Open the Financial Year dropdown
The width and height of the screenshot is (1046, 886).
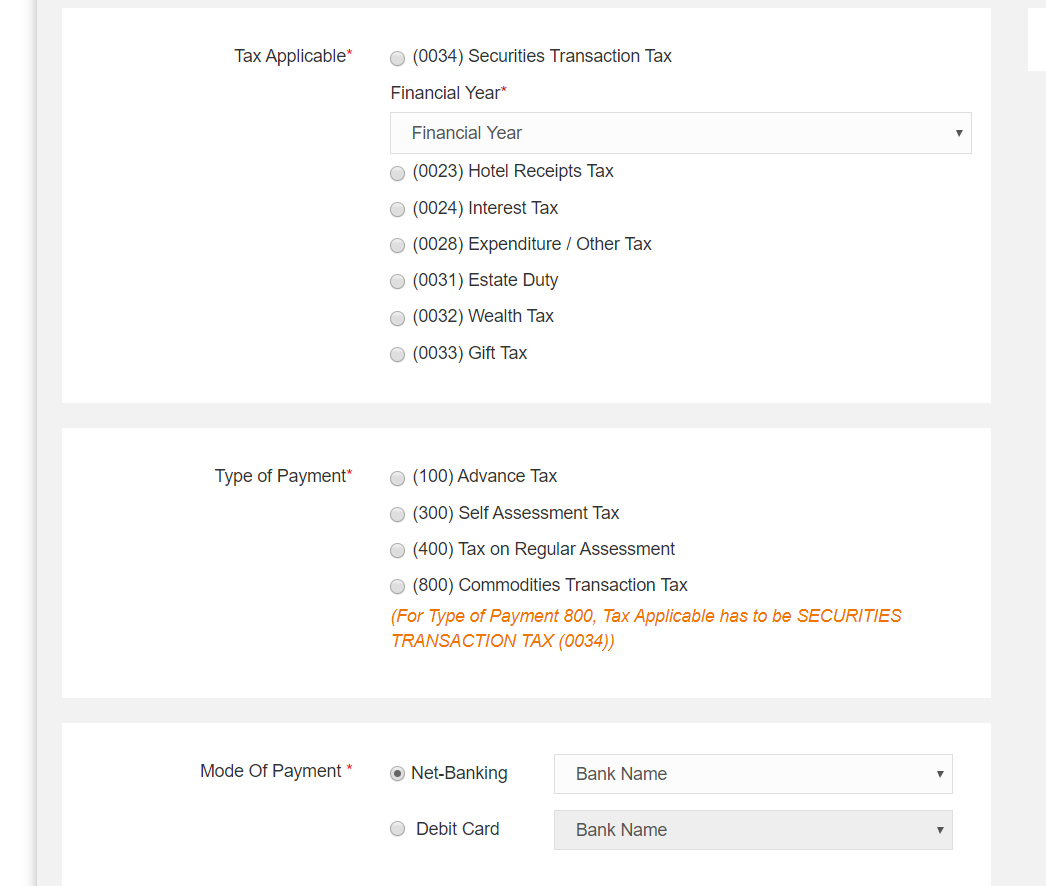click(x=680, y=132)
